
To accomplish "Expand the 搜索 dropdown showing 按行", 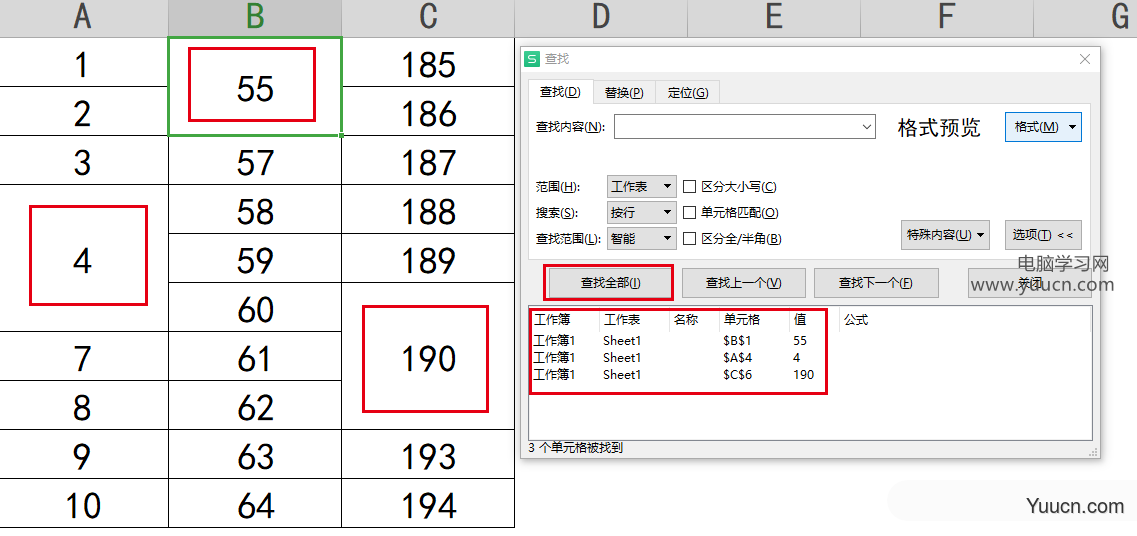I will 642,212.
